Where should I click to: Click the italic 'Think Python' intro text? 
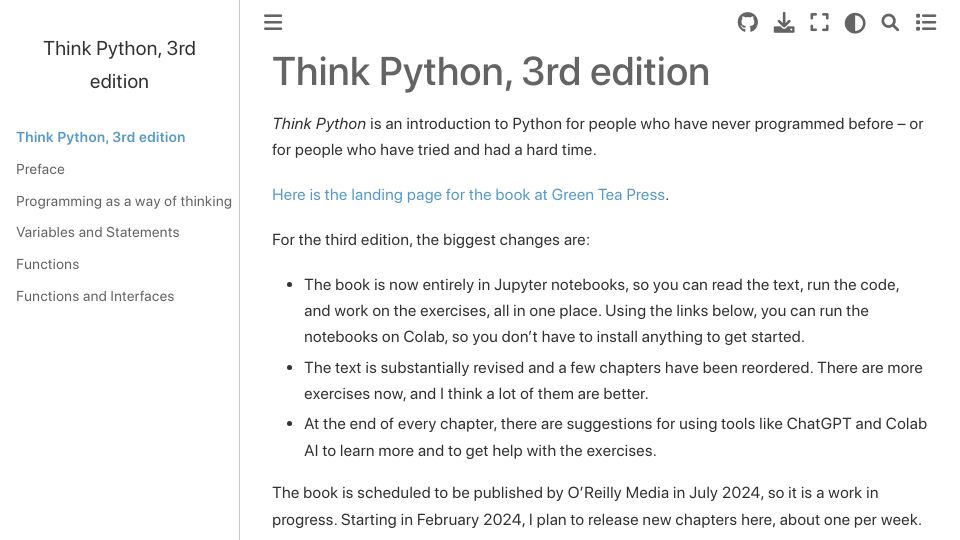click(319, 124)
